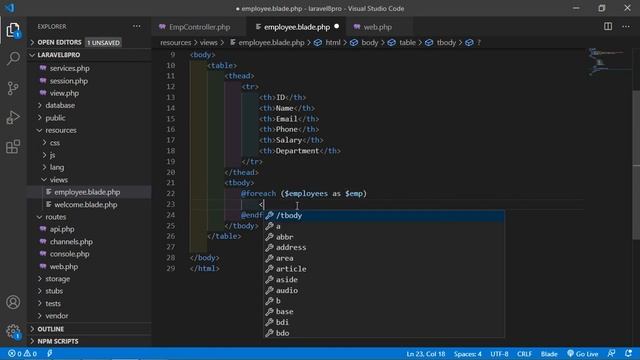Open session.php in the explorer

coord(89,81)
